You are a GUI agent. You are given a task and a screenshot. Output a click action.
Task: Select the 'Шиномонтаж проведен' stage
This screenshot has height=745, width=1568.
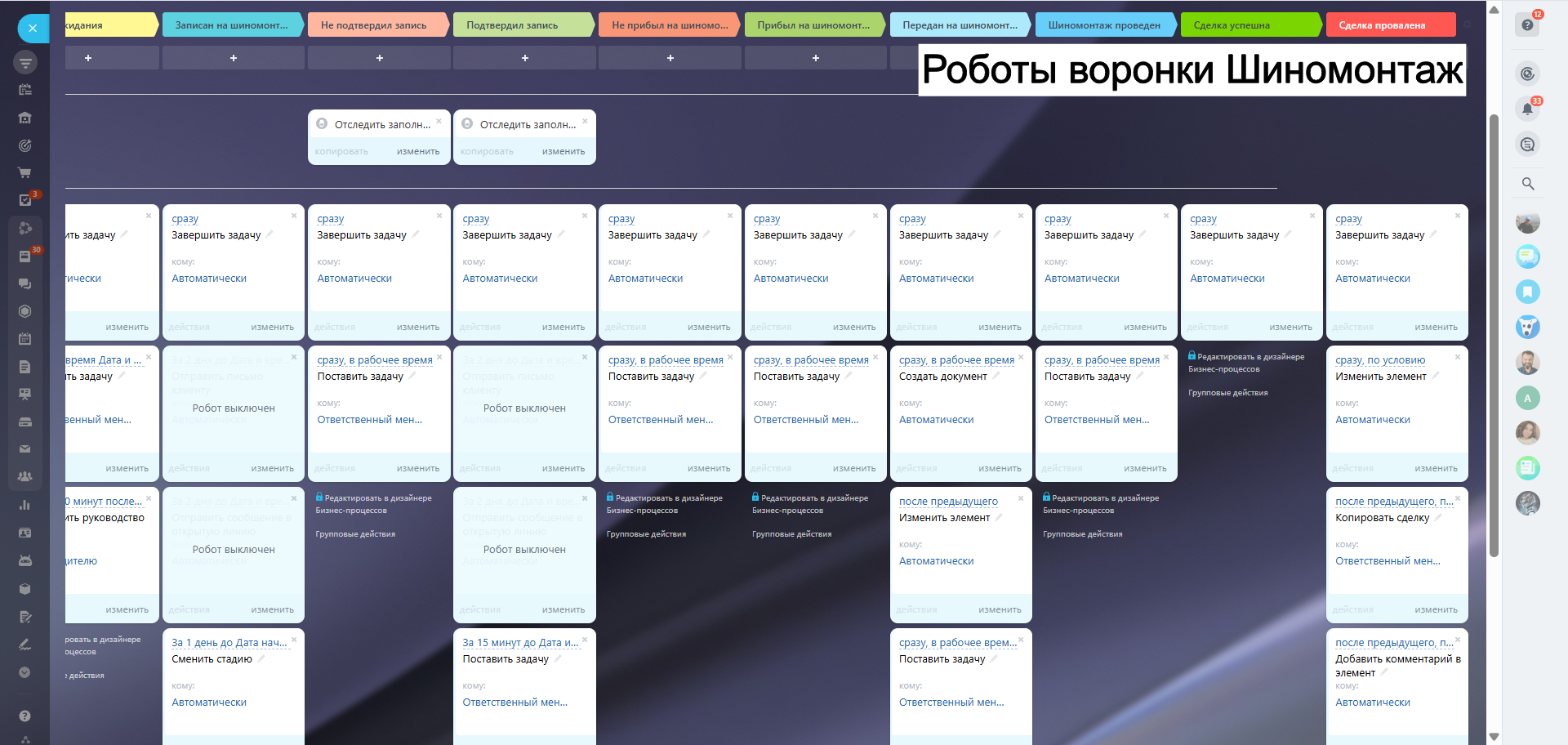(1106, 25)
